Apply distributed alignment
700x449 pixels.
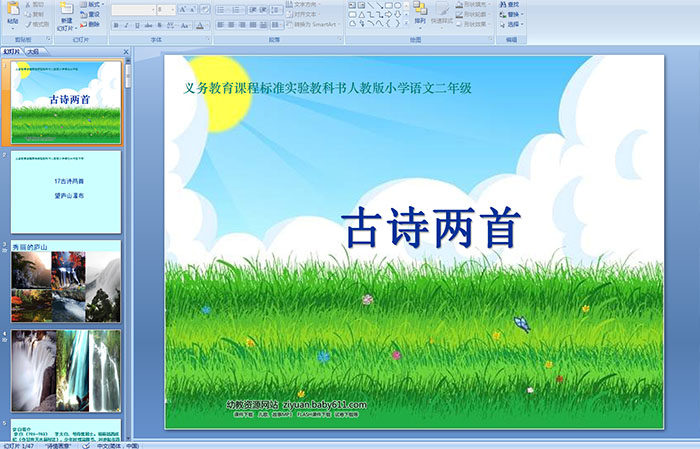[x=263, y=25]
